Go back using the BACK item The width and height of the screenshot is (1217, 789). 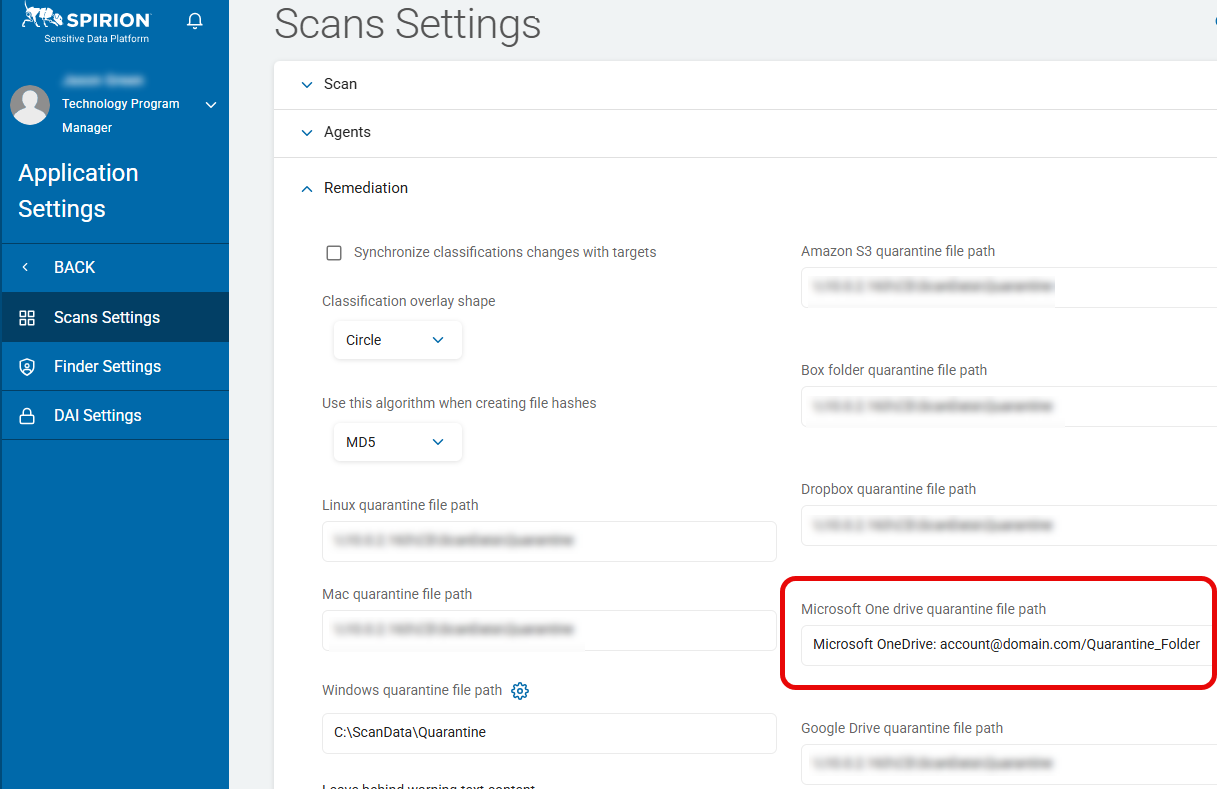[x=115, y=267]
